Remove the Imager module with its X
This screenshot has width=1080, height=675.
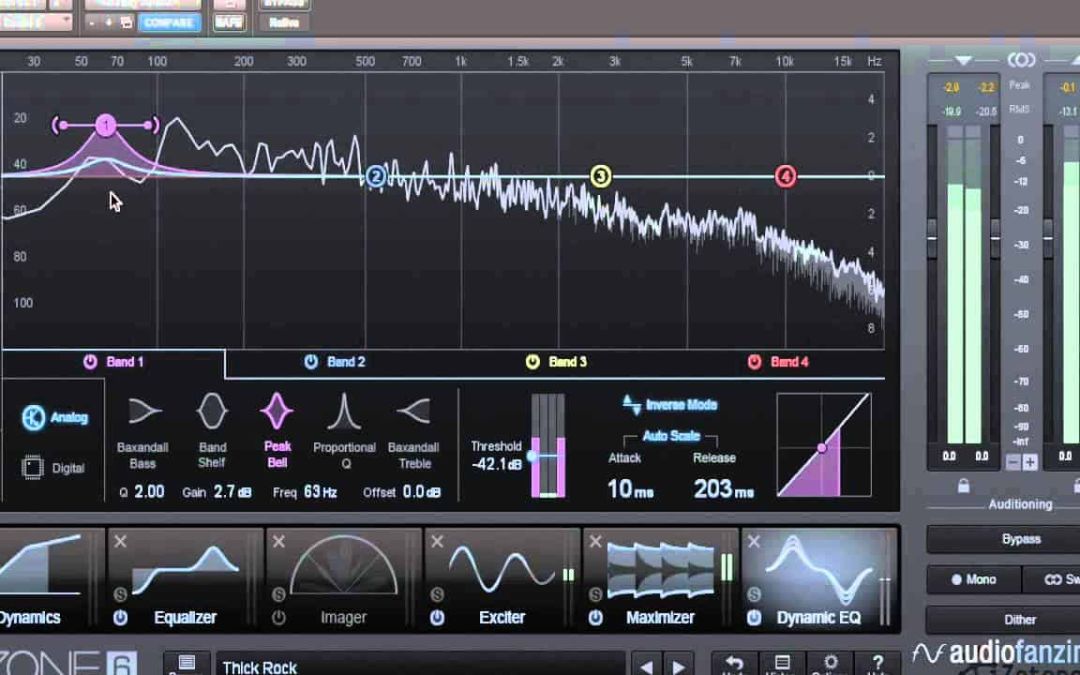pos(278,542)
